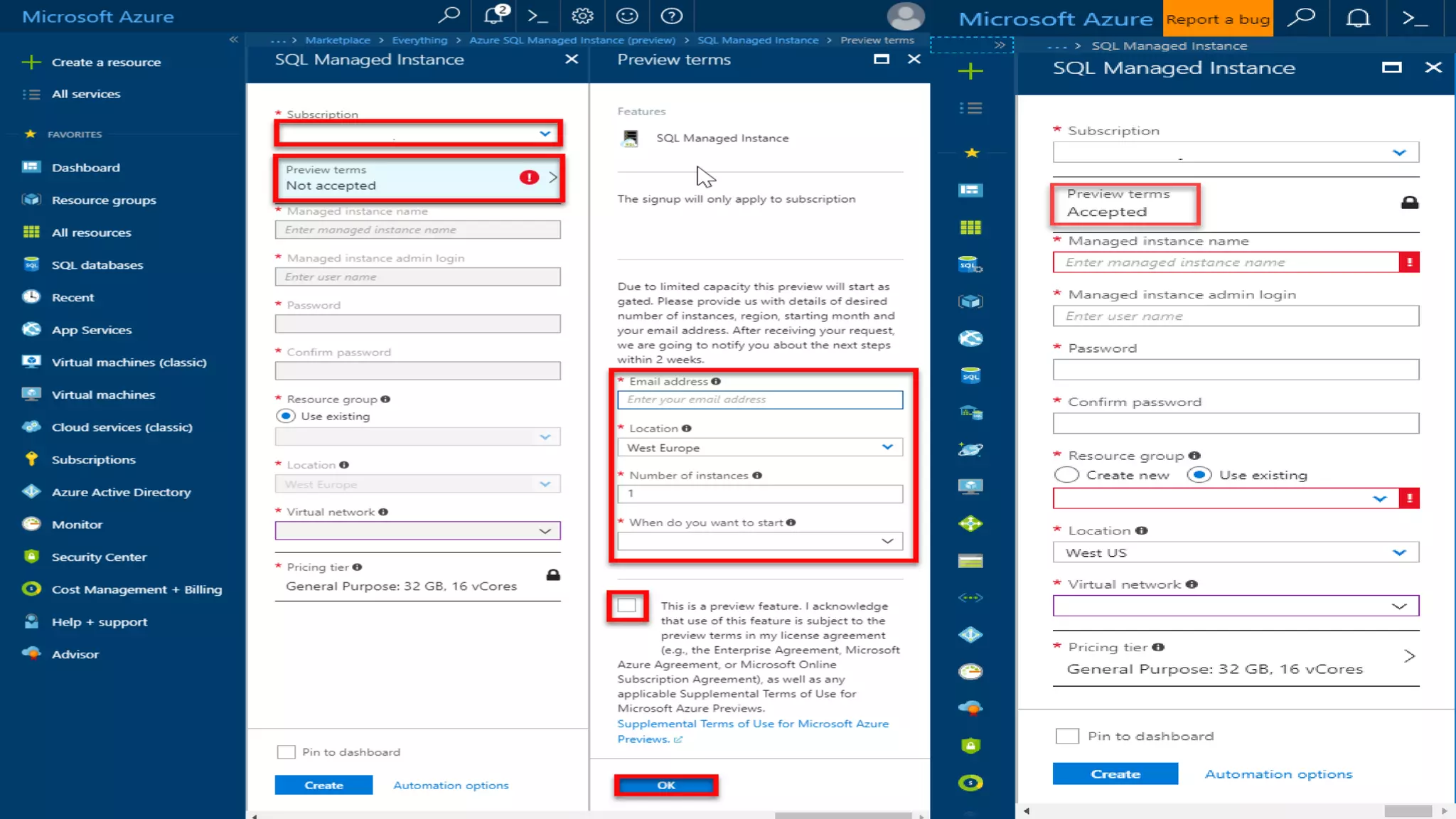Select Create new radio in right blade

tap(1066, 475)
